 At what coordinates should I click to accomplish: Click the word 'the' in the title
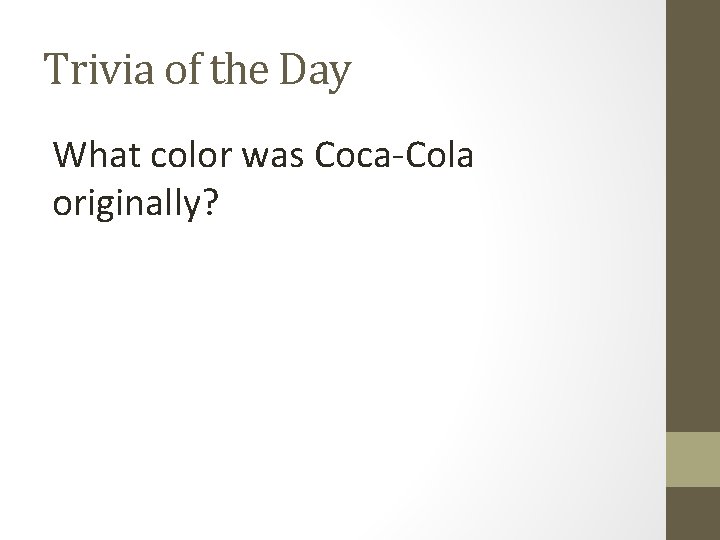[231, 71]
